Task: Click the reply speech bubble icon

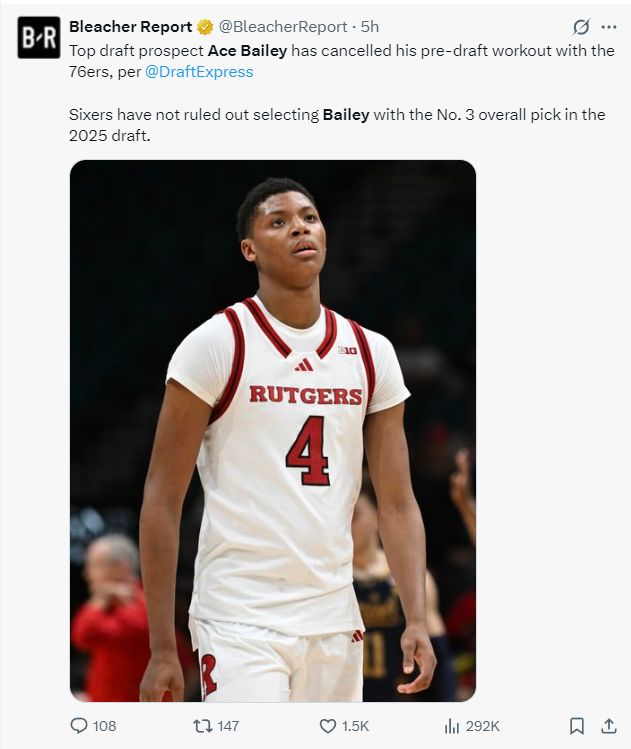Action: coord(79,726)
